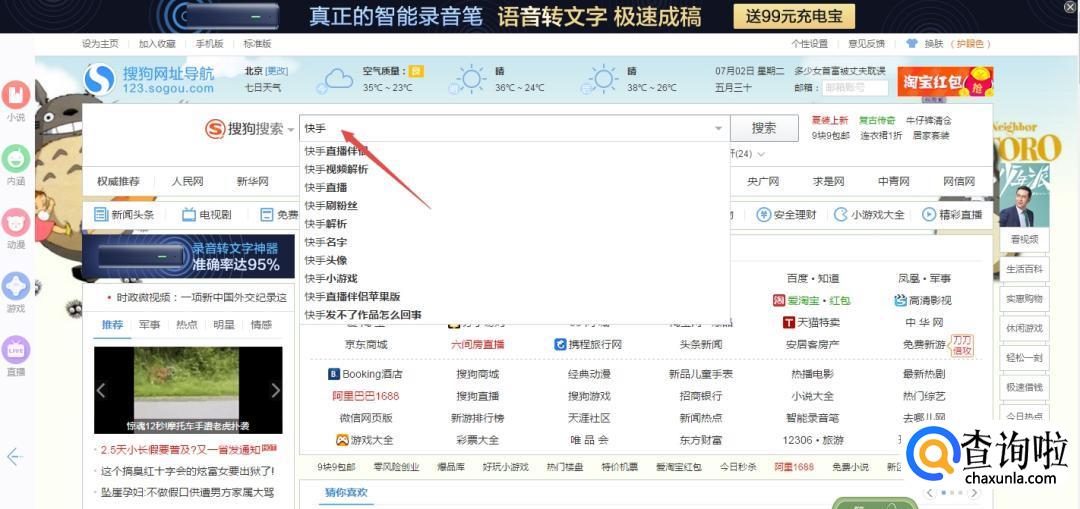1080x509 pixels.
Task: Click the 天猫特卖 icon
Action: [x=789, y=322]
